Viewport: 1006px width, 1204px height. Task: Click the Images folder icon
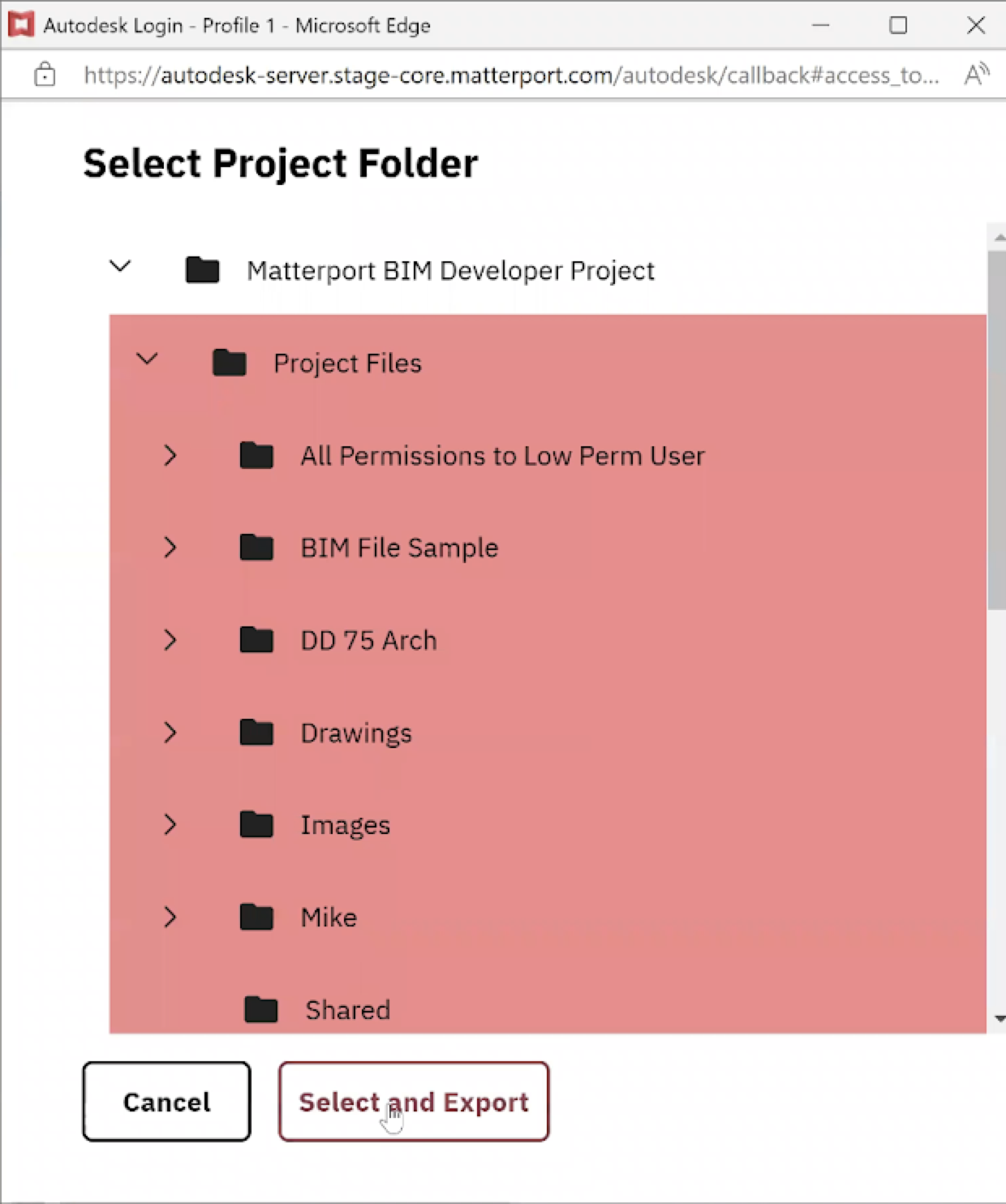tap(255, 824)
